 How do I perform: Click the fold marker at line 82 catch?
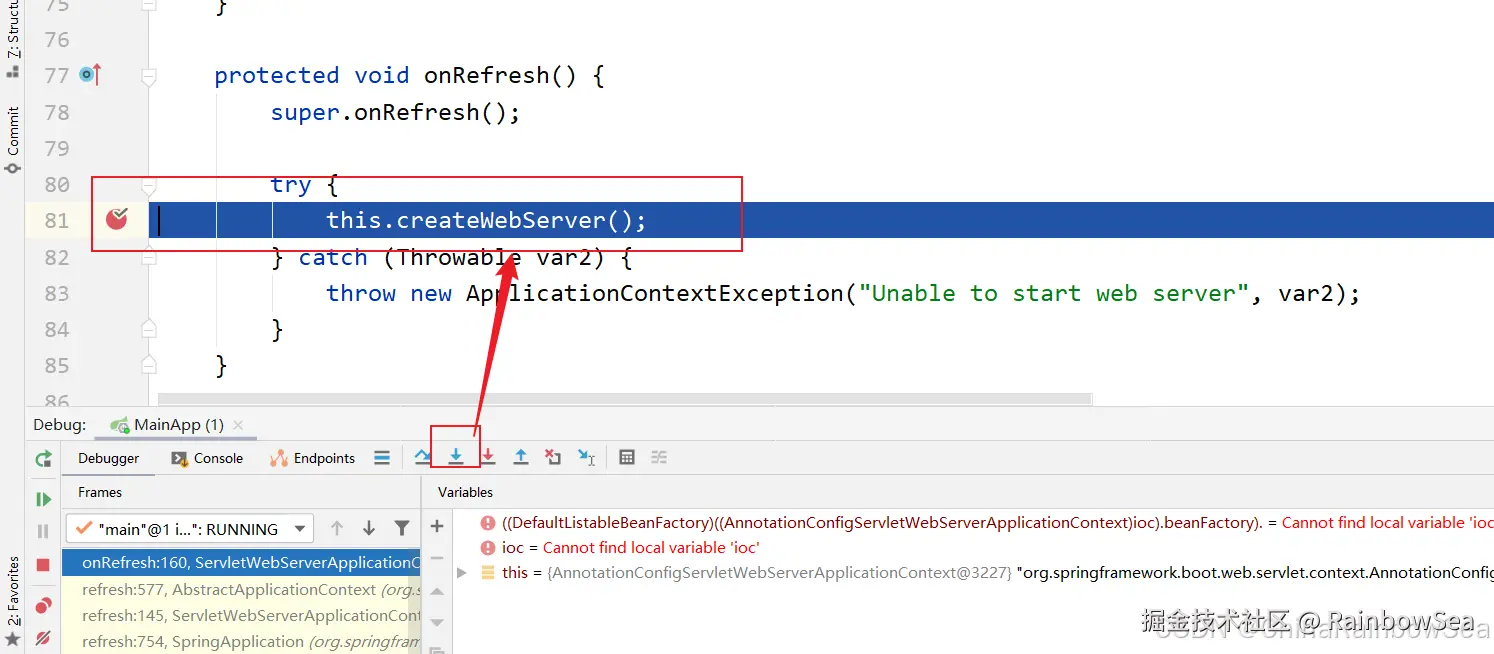(x=149, y=257)
